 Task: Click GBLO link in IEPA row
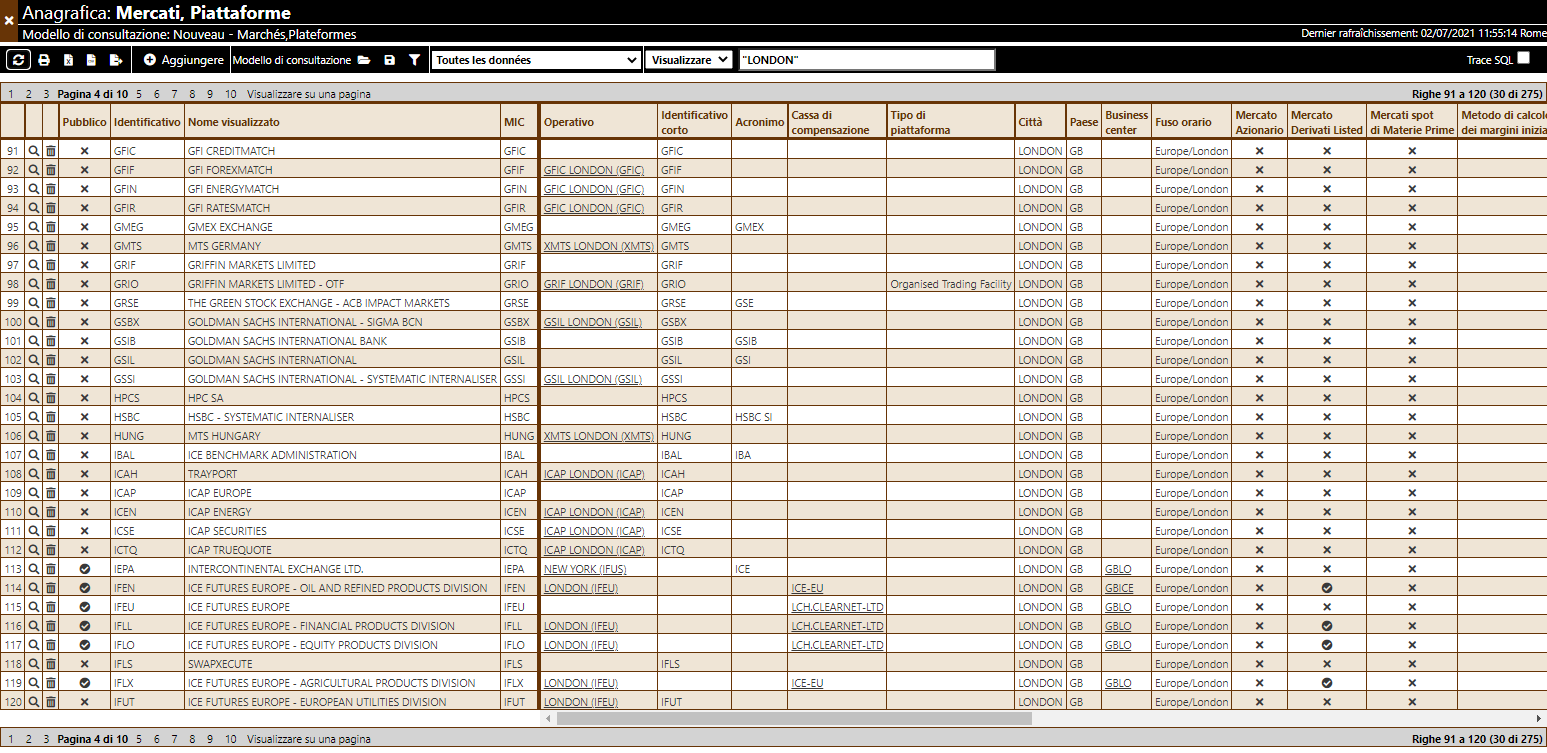click(x=1118, y=569)
